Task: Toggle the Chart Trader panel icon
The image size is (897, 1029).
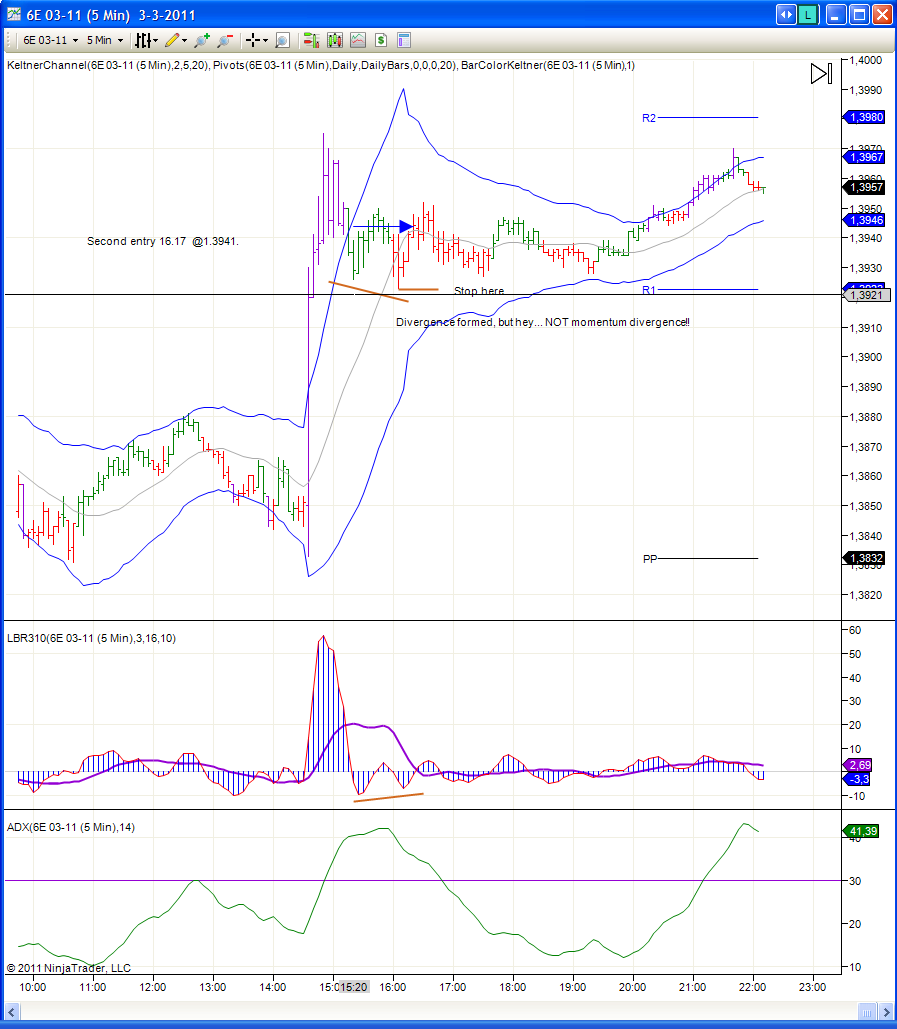Action: click(311, 40)
